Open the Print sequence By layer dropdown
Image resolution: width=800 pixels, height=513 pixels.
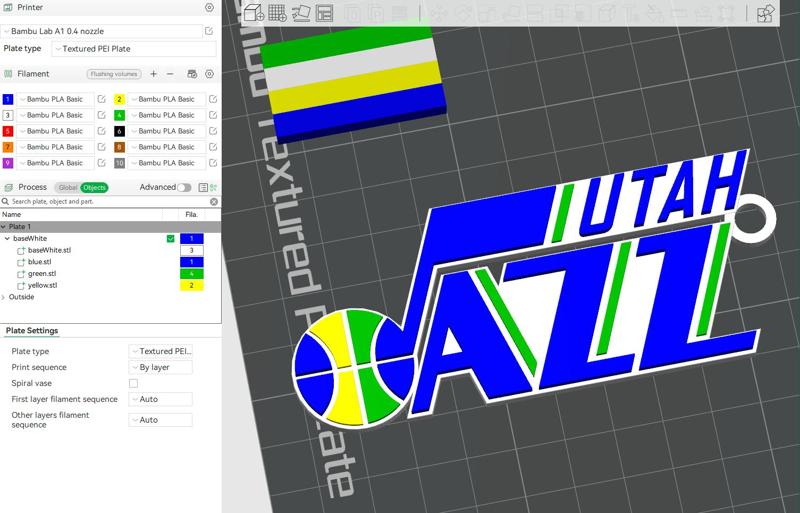pos(161,368)
